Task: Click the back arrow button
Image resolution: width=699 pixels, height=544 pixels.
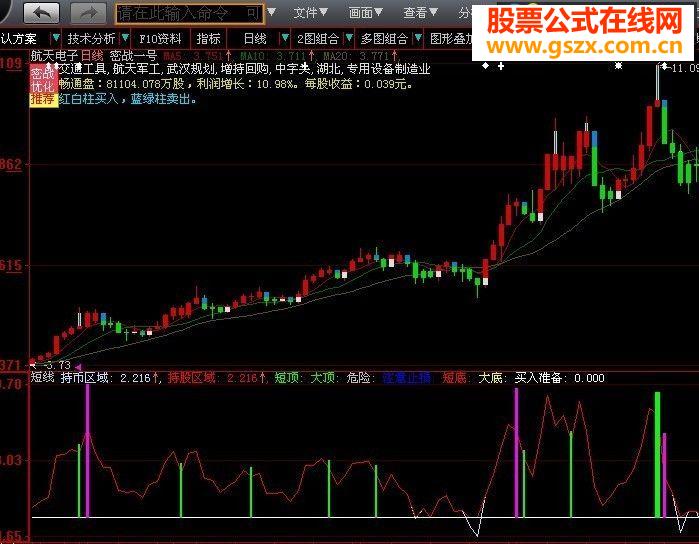Action: point(41,13)
